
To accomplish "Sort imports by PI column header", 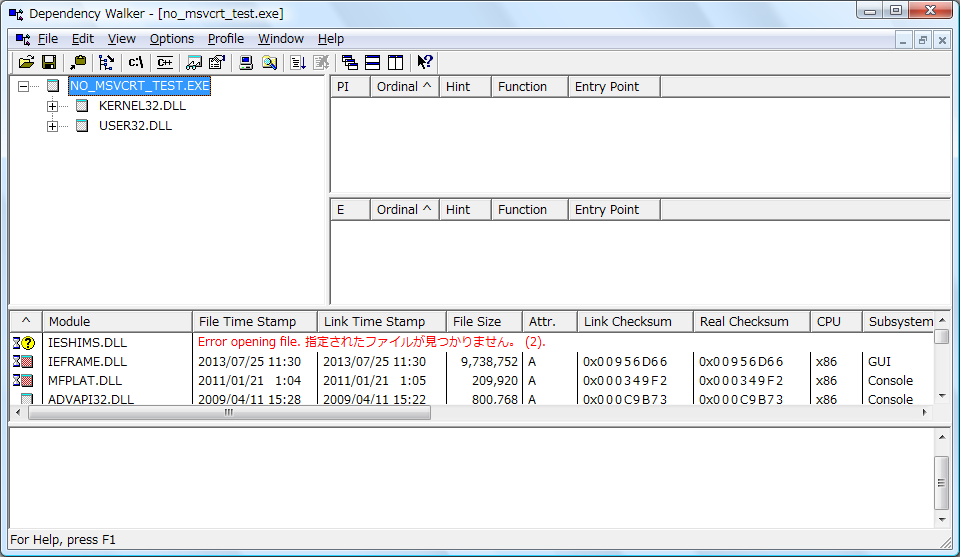I will pyautogui.click(x=350, y=87).
